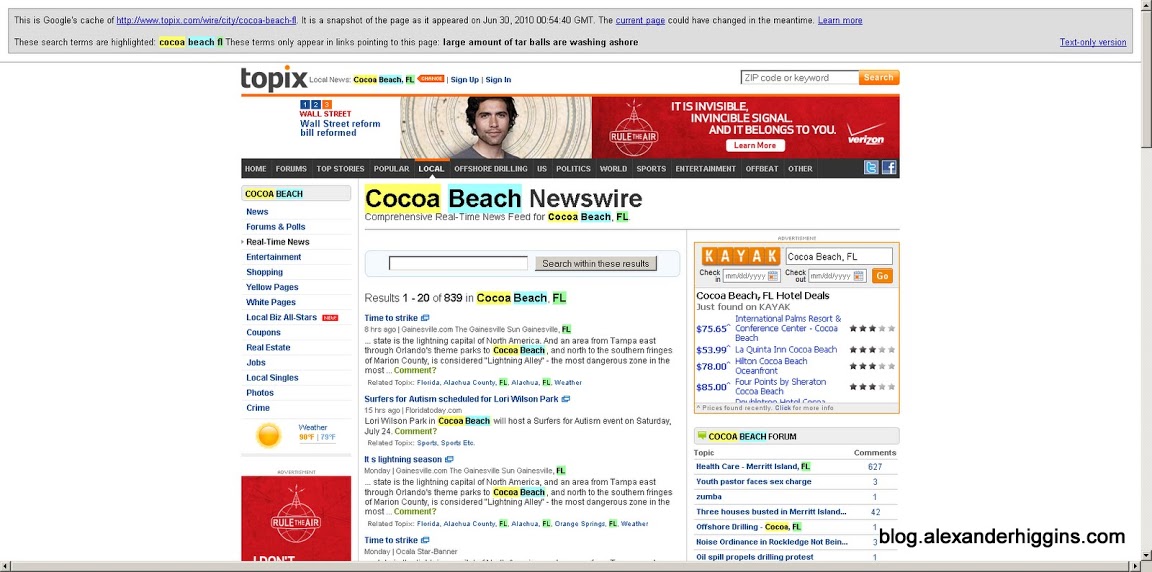The width and height of the screenshot is (1152, 572).
Task: Click the Kayak Go button
Action: coord(882,276)
